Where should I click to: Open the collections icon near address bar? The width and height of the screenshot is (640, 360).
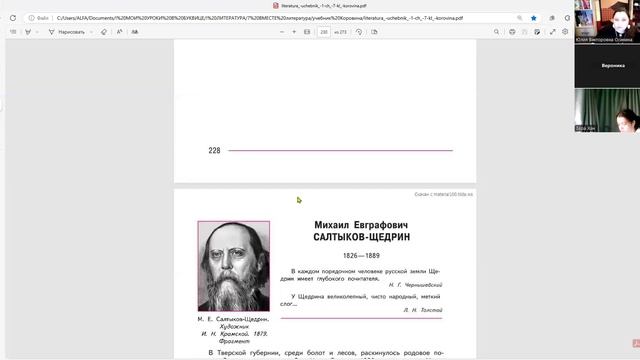click(552, 18)
